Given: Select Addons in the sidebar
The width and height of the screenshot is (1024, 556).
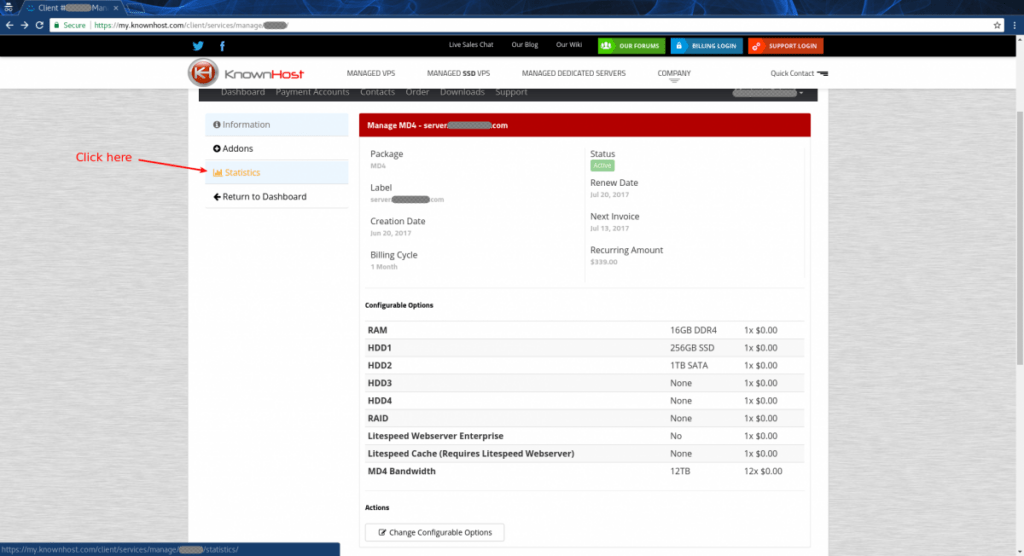Looking at the screenshot, I should click(277, 148).
